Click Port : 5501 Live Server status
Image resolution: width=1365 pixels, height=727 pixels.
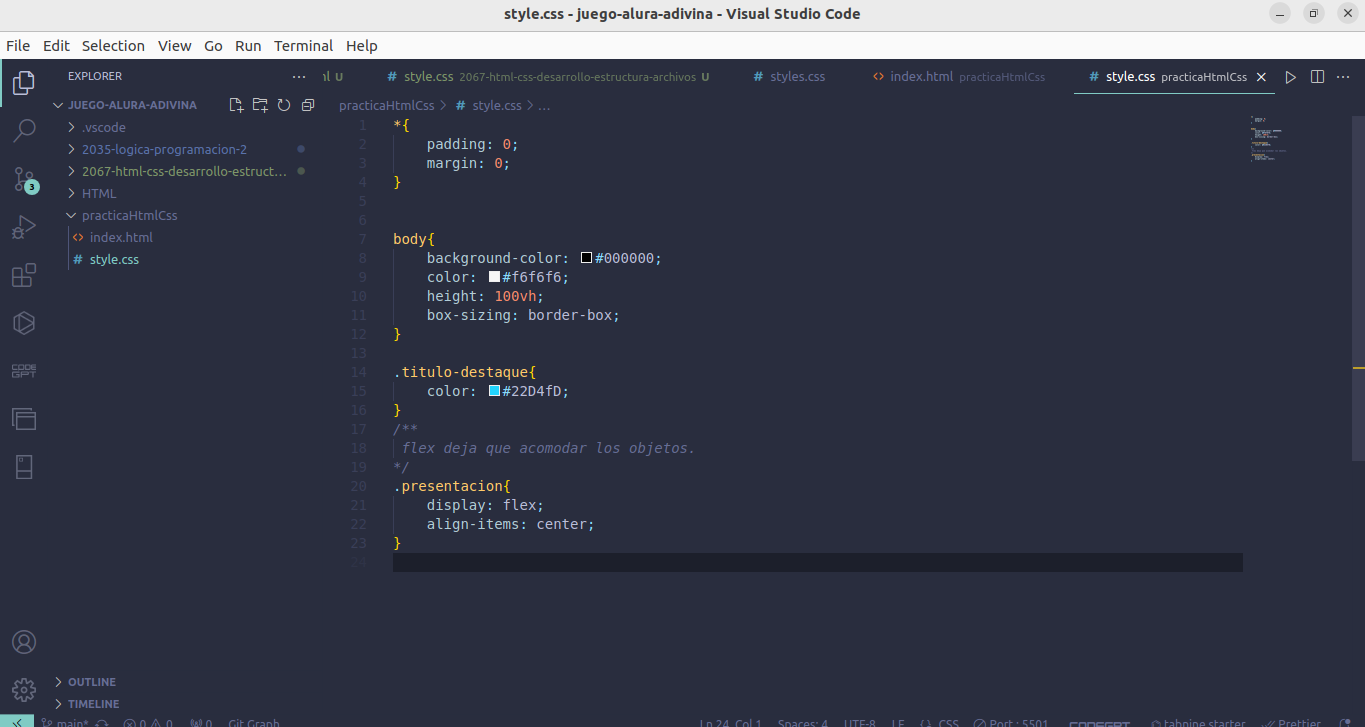1010,723
